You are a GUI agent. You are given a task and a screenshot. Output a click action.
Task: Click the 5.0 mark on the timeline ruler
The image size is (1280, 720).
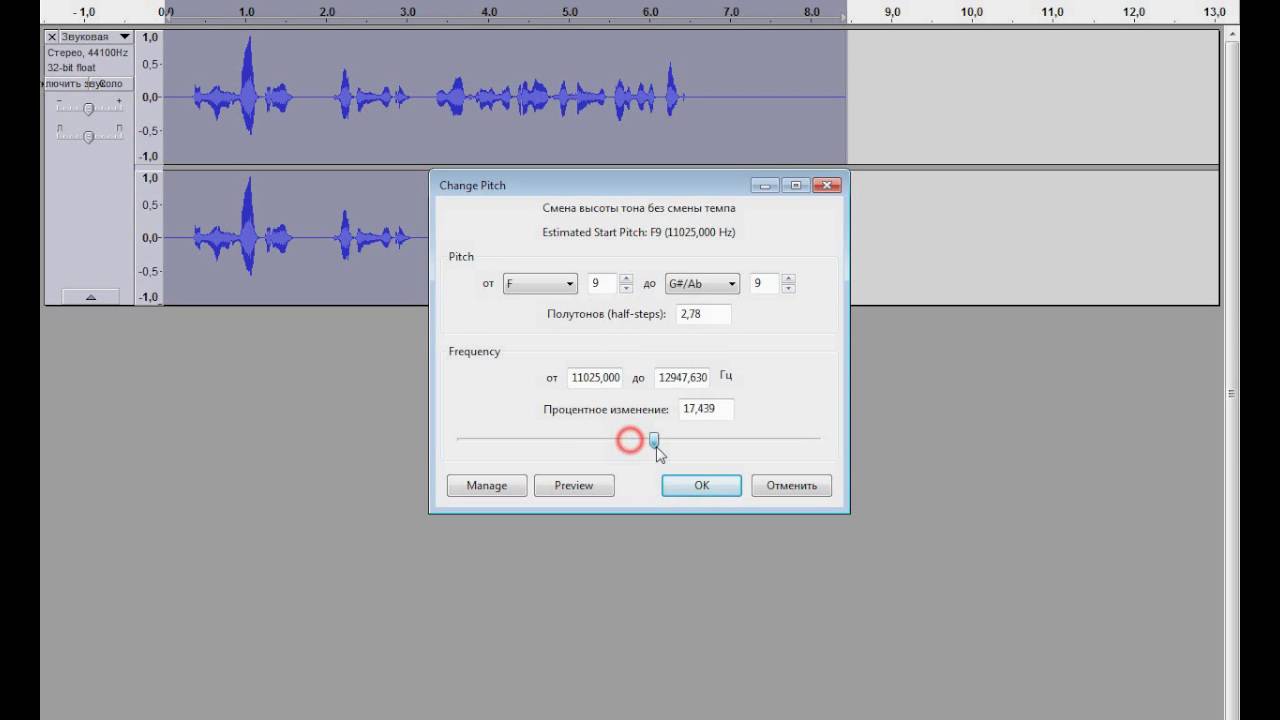click(570, 12)
